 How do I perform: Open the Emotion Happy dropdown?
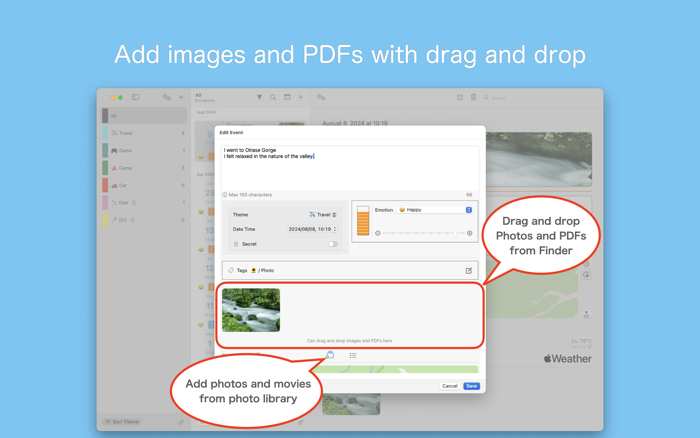tap(434, 210)
